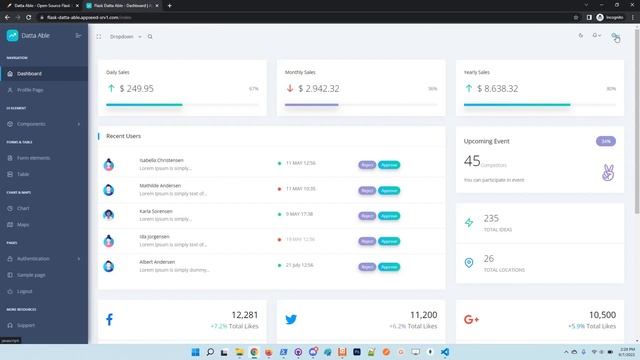Reject Albert Andersen's request
Viewport: 640px width, 360px height.
point(367,267)
